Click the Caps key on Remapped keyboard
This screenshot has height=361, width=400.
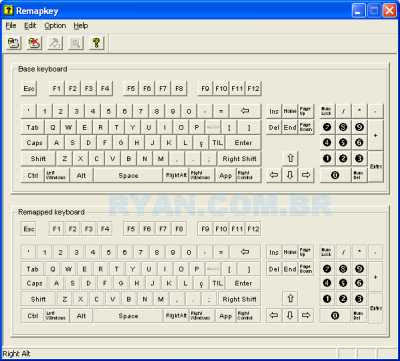pos(34,284)
